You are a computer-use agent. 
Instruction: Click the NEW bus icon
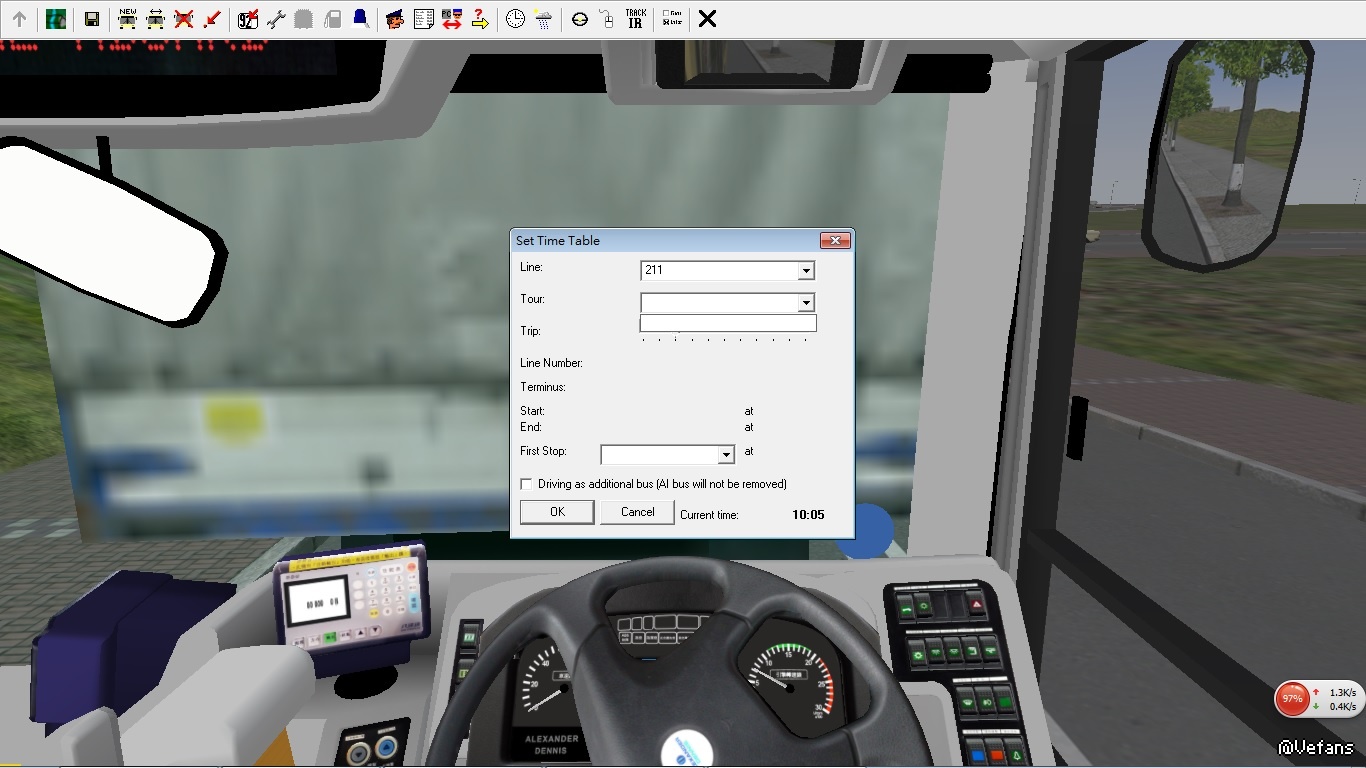(x=127, y=19)
